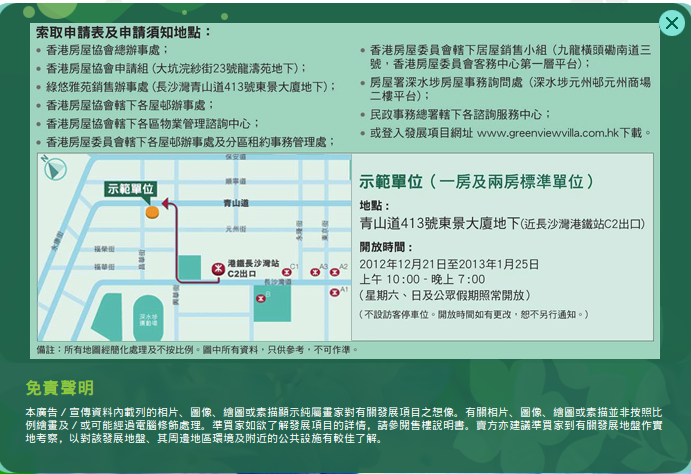
Task: Click the MTR exit A2 icon
Action: tap(335, 272)
